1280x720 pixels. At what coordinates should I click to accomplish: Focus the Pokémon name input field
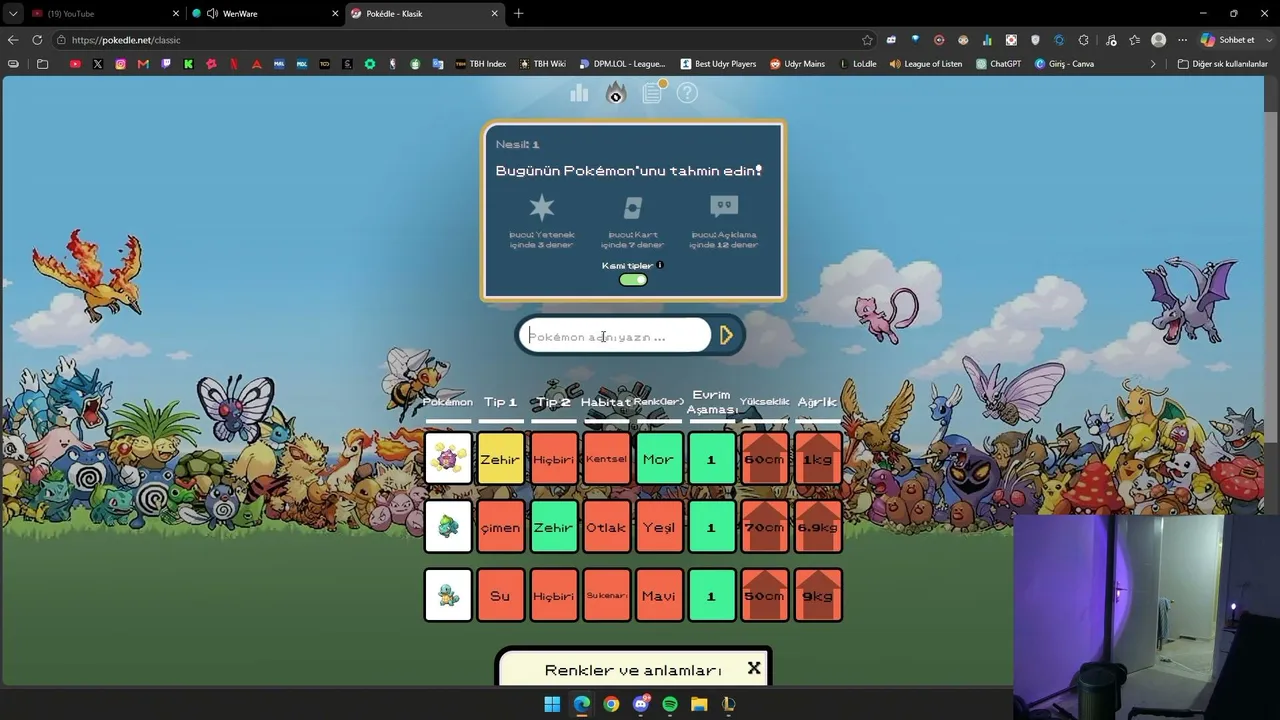[613, 336]
